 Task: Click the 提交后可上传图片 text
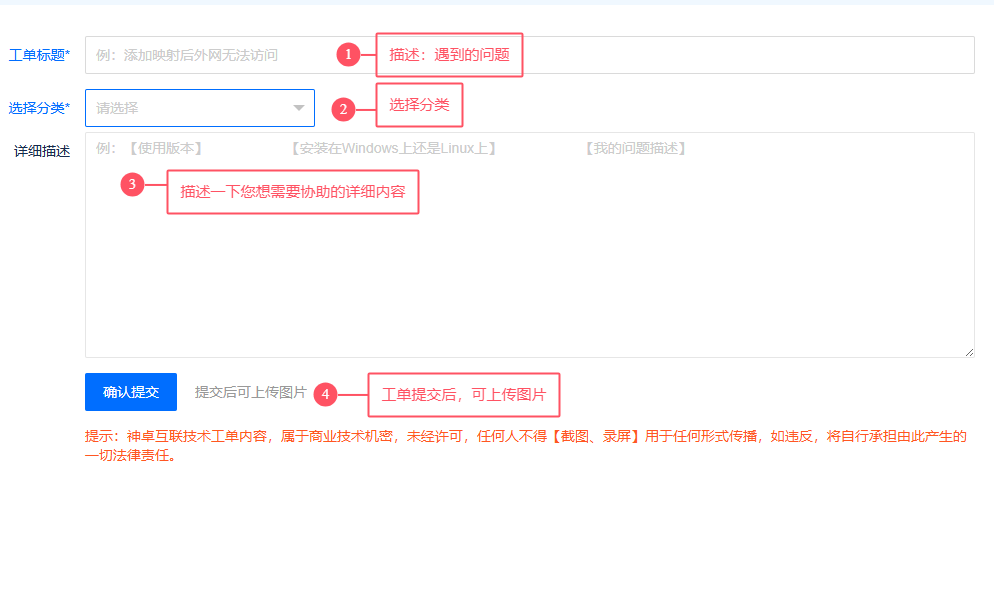point(250,392)
